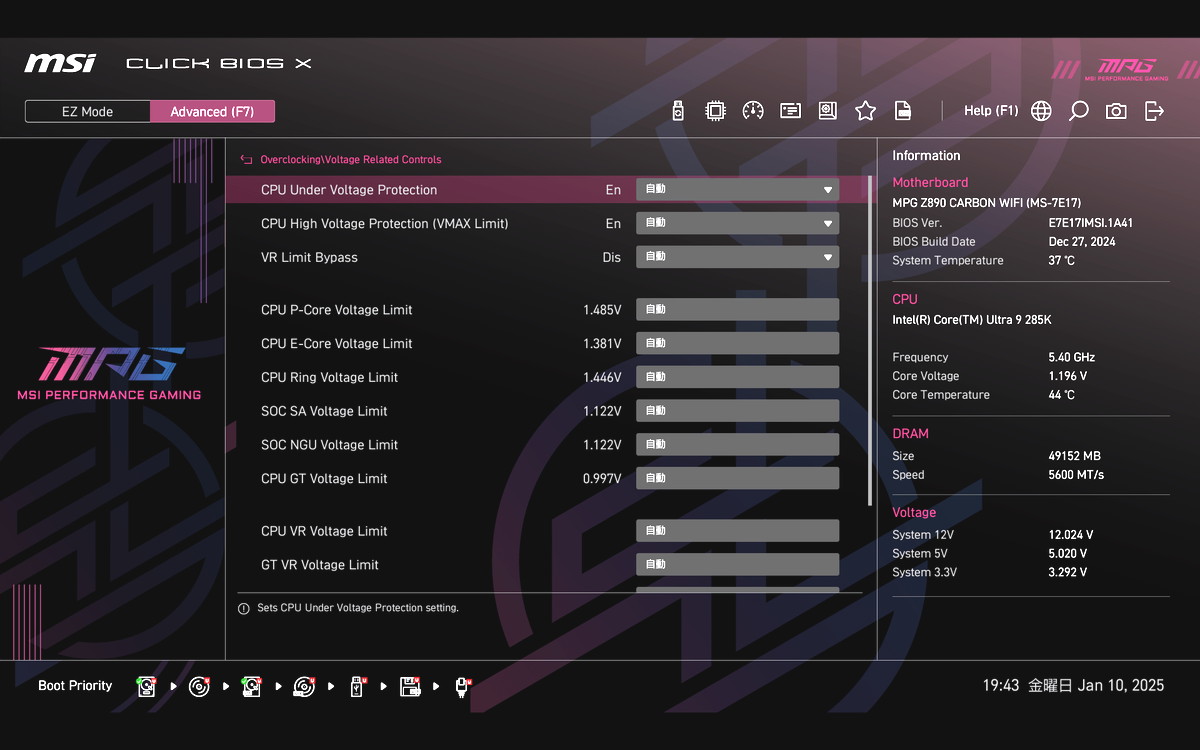Click the speedometer gauge toolbar icon
The height and width of the screenshot is (750, 1200).
tap(753, 111)
